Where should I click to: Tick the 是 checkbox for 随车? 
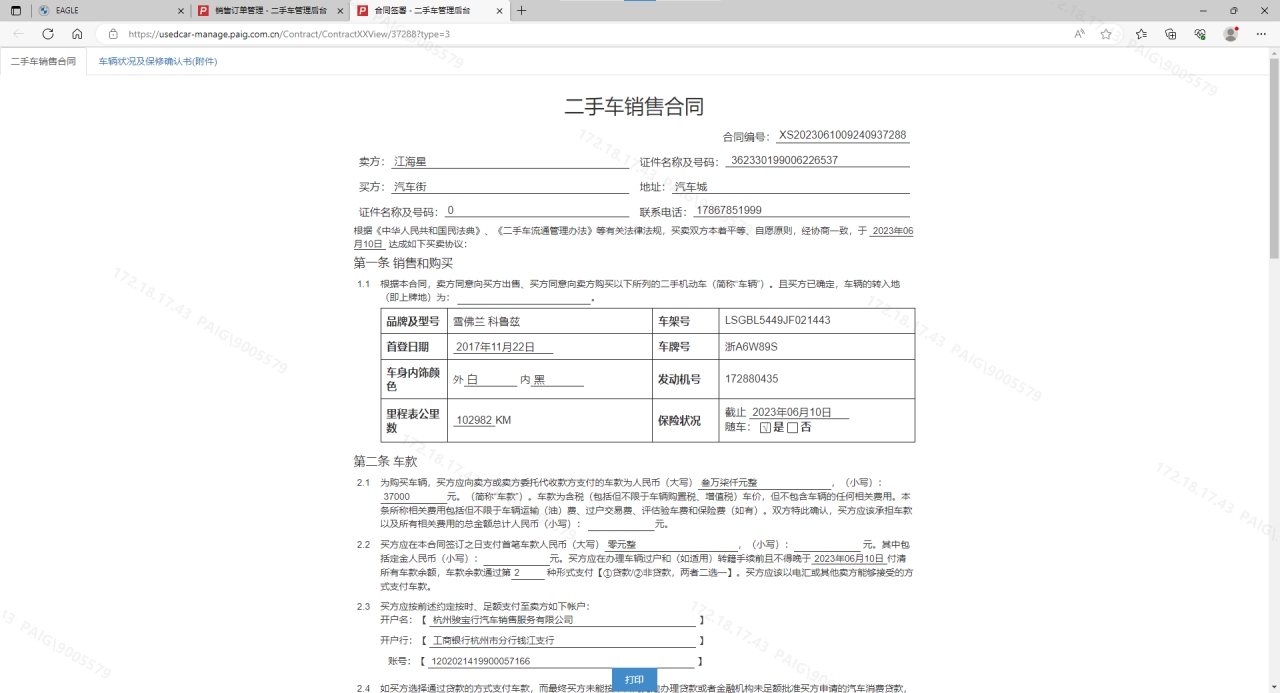coord(765,428)
